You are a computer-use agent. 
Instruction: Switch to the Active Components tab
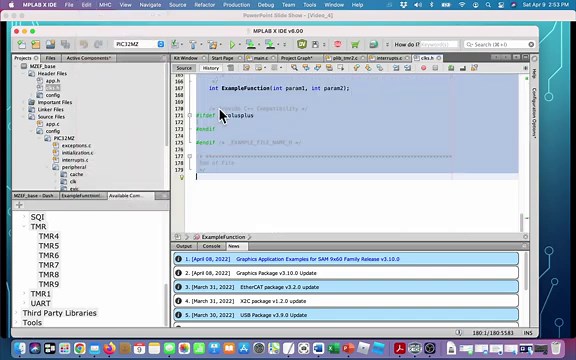click(89, 58)
